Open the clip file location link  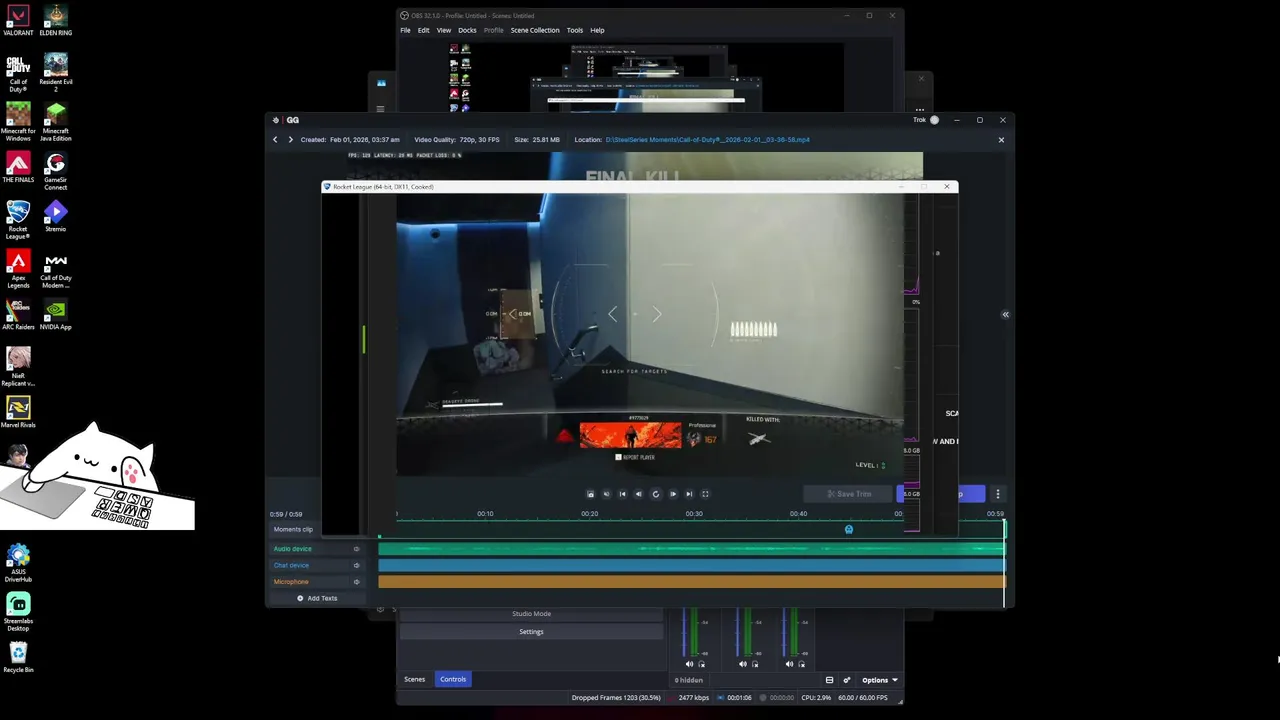coord(708,140)
